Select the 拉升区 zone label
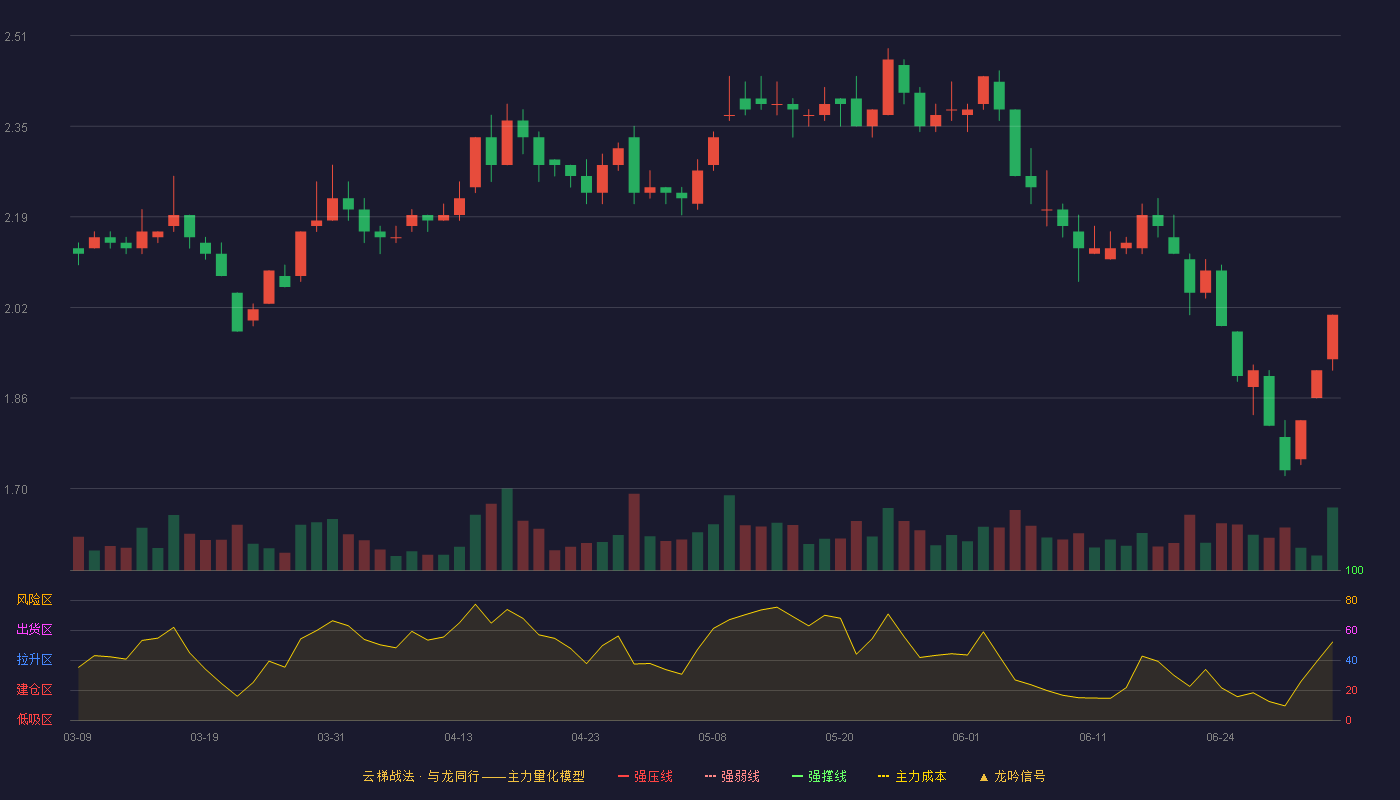The height and width of the screenshot is (800, 1400). coord(34,660)
